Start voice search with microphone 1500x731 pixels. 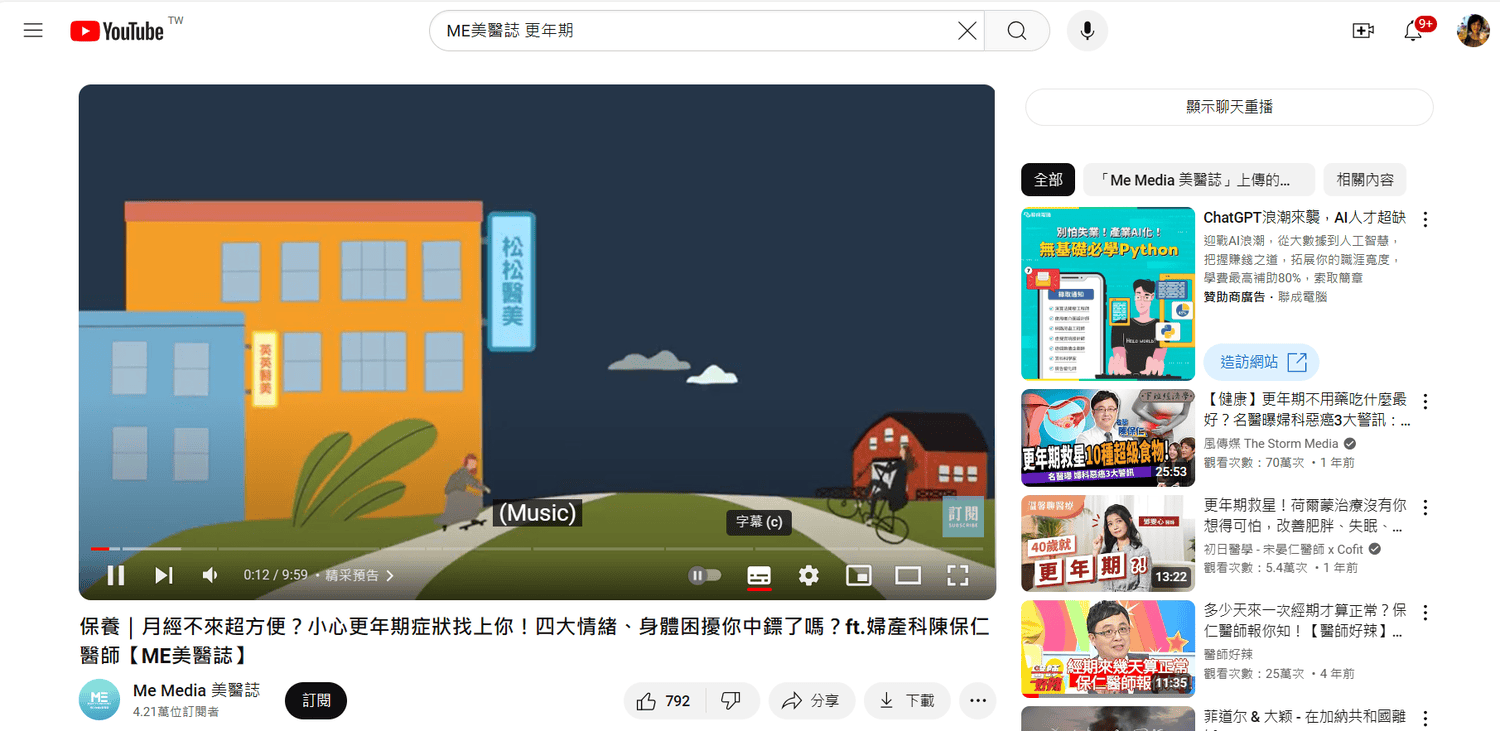pos(1087,31)
